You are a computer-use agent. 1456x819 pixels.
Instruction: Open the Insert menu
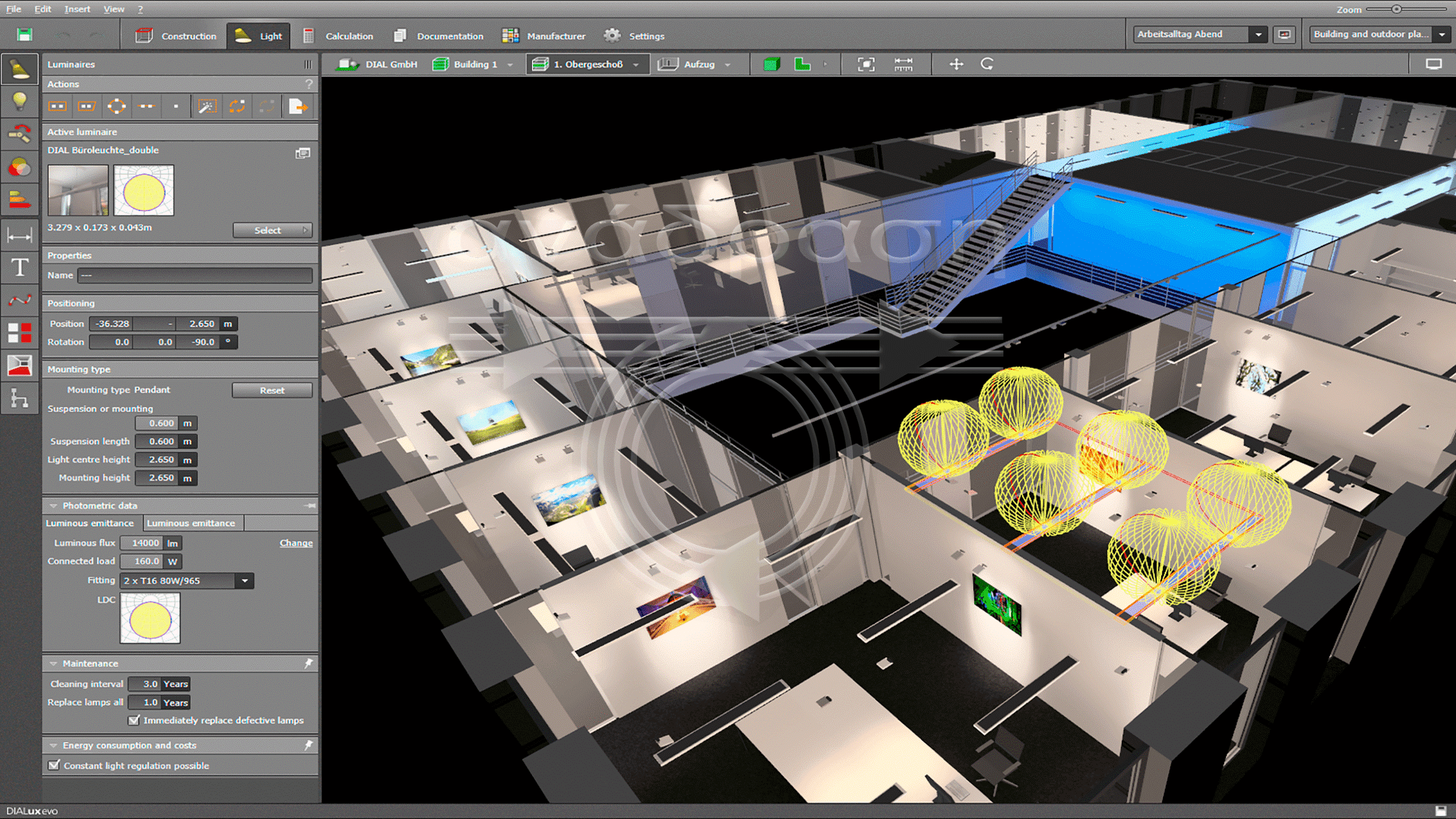coord(77,9)
